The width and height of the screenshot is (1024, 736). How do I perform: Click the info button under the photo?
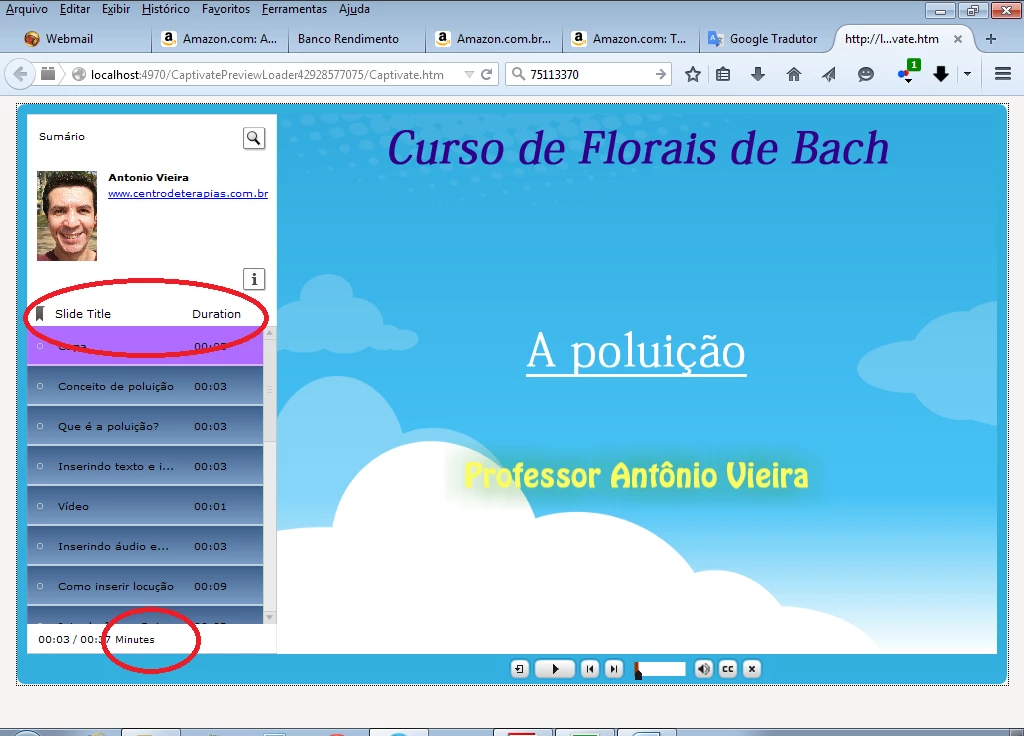[x=254, y=279]
